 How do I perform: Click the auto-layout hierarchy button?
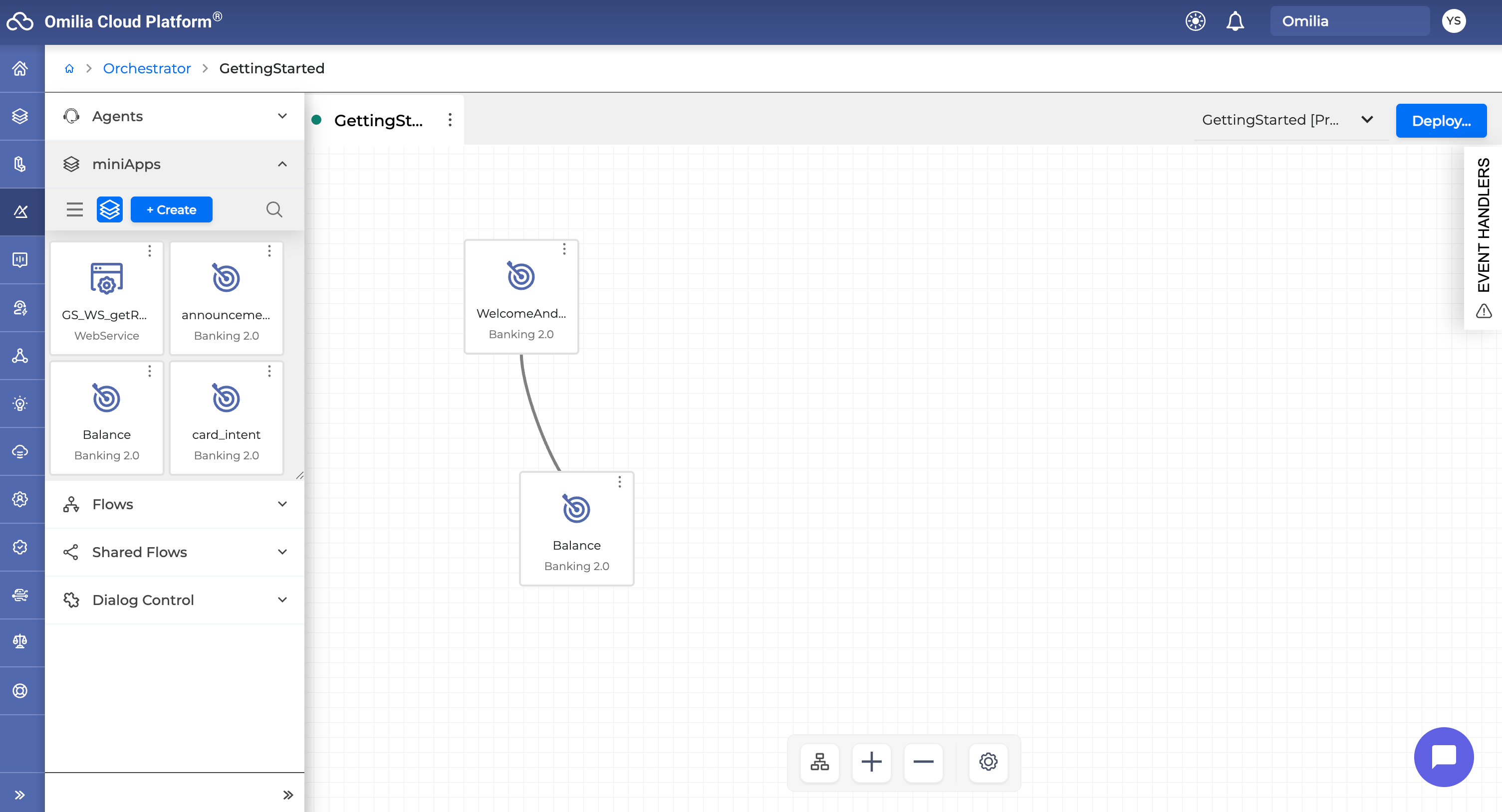[819, 762]
